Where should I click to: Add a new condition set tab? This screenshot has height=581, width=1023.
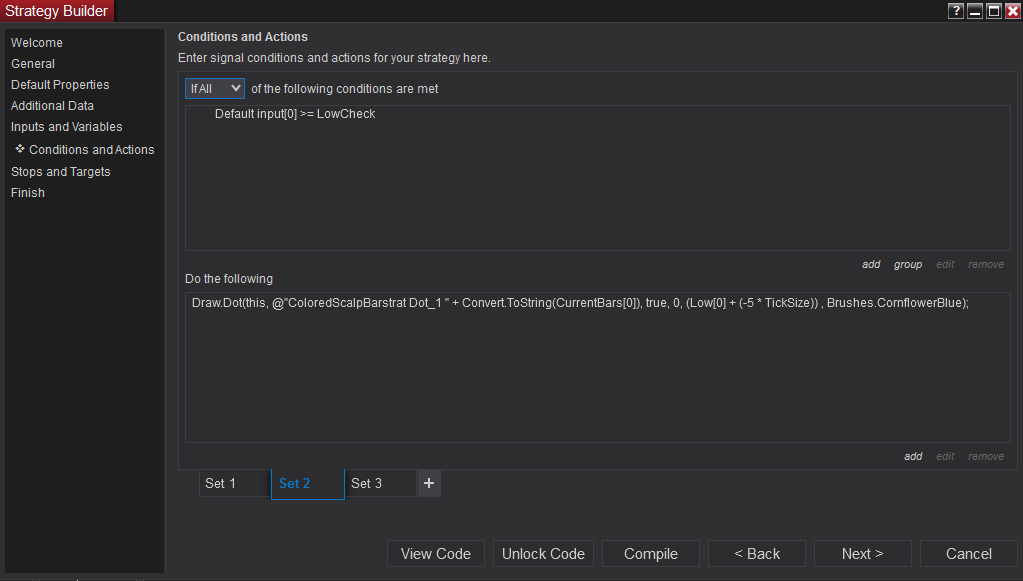[x=429, y=483]
